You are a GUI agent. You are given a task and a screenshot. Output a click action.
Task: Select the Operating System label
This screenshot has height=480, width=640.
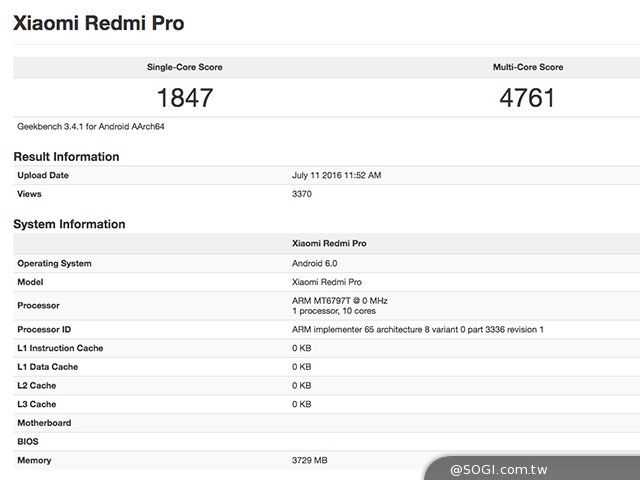54,263
